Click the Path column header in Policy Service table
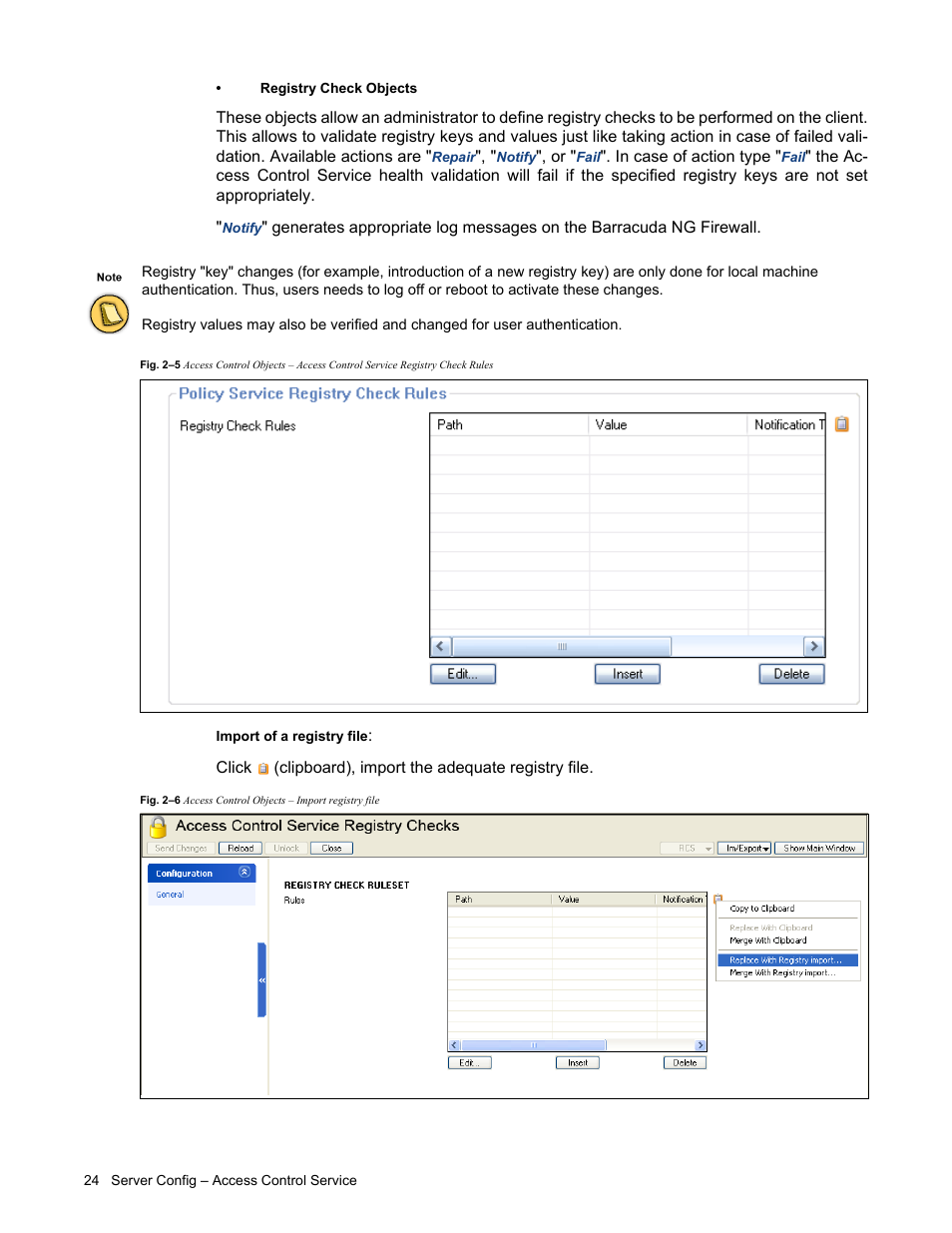 (x=509, y=425)
